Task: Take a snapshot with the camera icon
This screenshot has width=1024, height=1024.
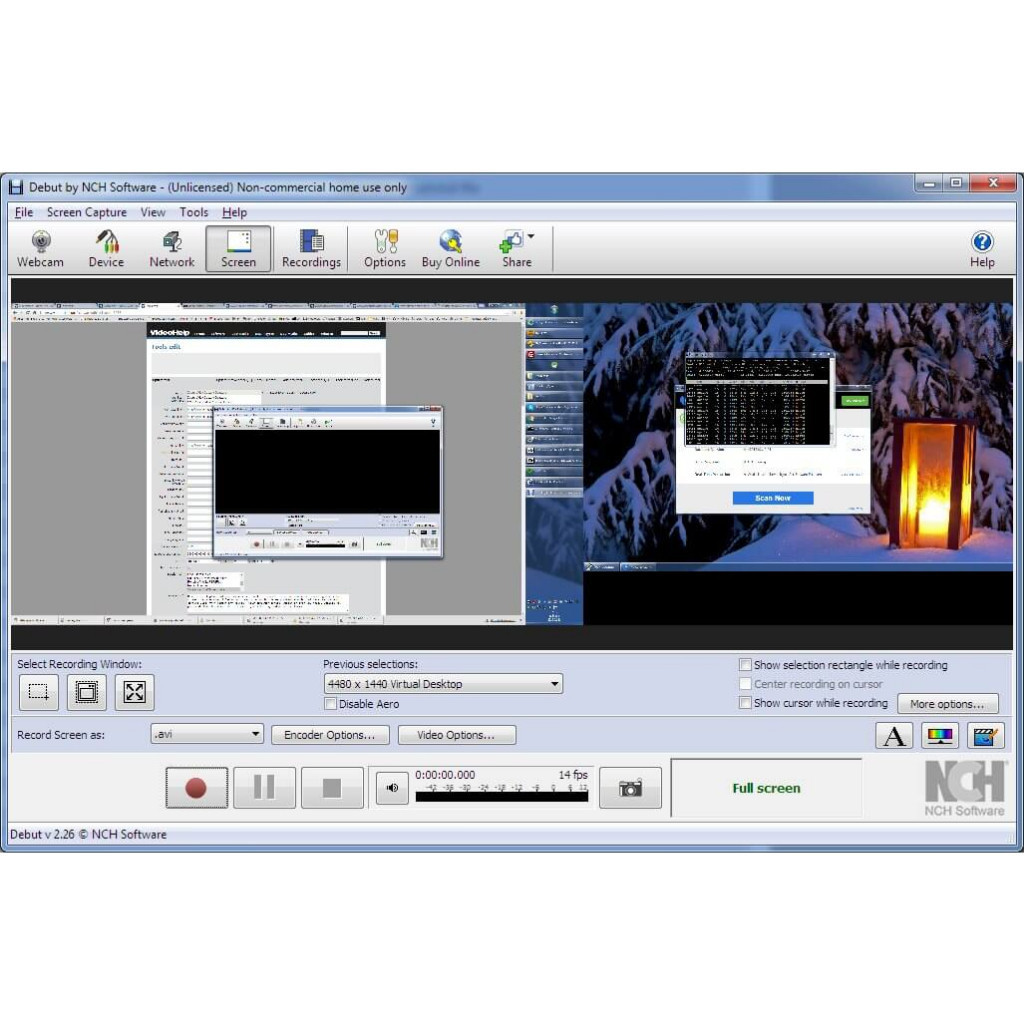Action: (x=630, y=788)
